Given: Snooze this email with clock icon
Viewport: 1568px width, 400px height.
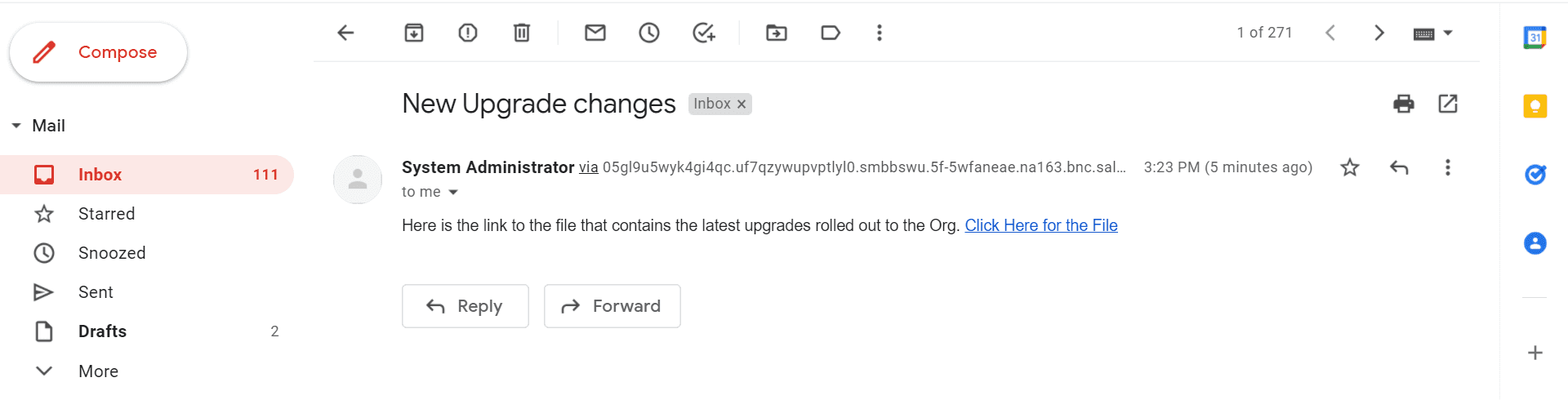Looking at the screenshot, I should [x=649, y=33].
